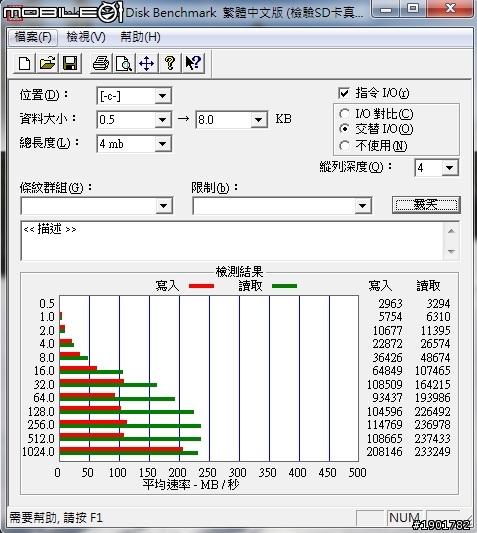Image resolution: width=477 pixels, height=533 pixels.
Task: Click the green 讀取 legend swatch
Action: point(285,286)
